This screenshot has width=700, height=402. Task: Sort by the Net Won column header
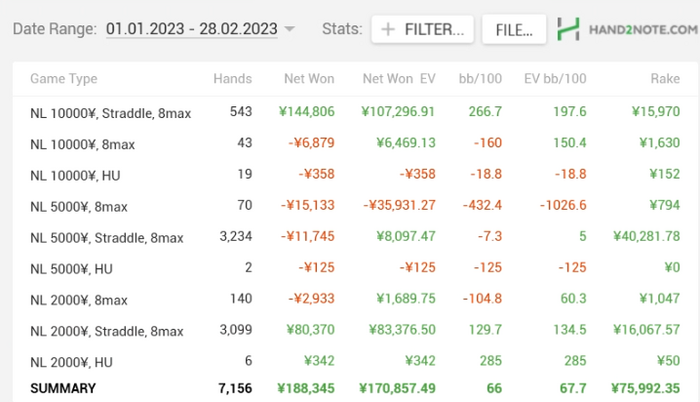tap(308, 78)
